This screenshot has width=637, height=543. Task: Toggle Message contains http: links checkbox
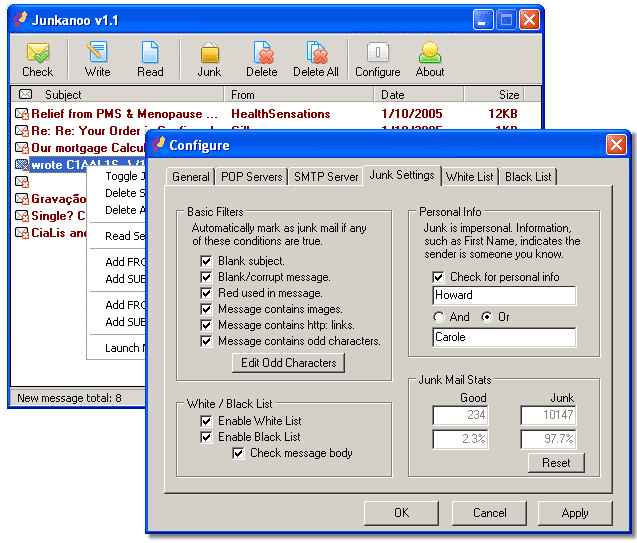click(x=206, y=325)
